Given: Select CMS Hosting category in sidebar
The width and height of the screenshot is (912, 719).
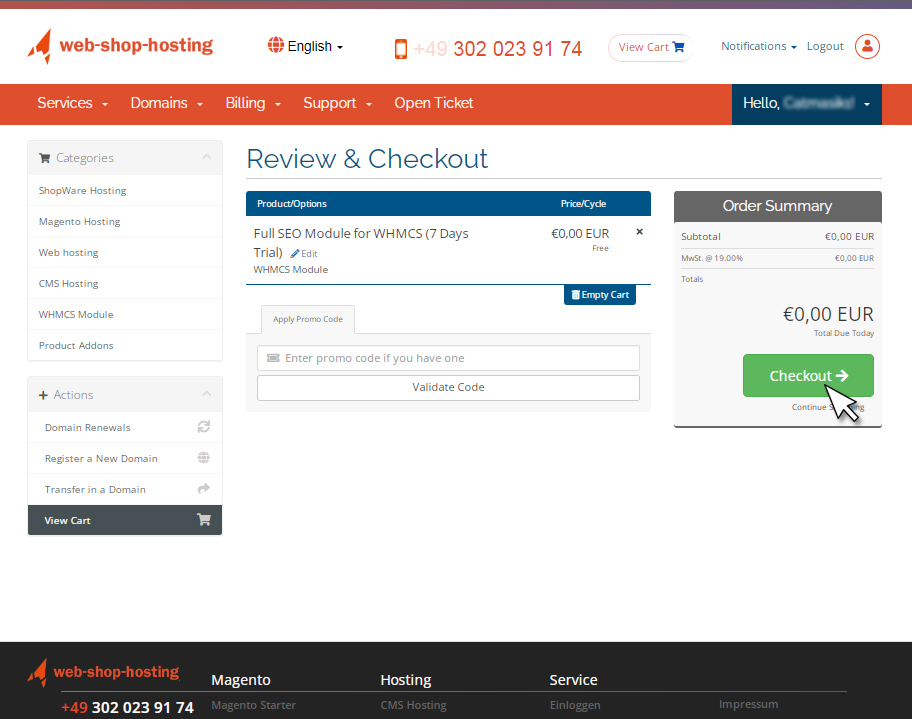Looking at the screenshot, I should (124, 283).
